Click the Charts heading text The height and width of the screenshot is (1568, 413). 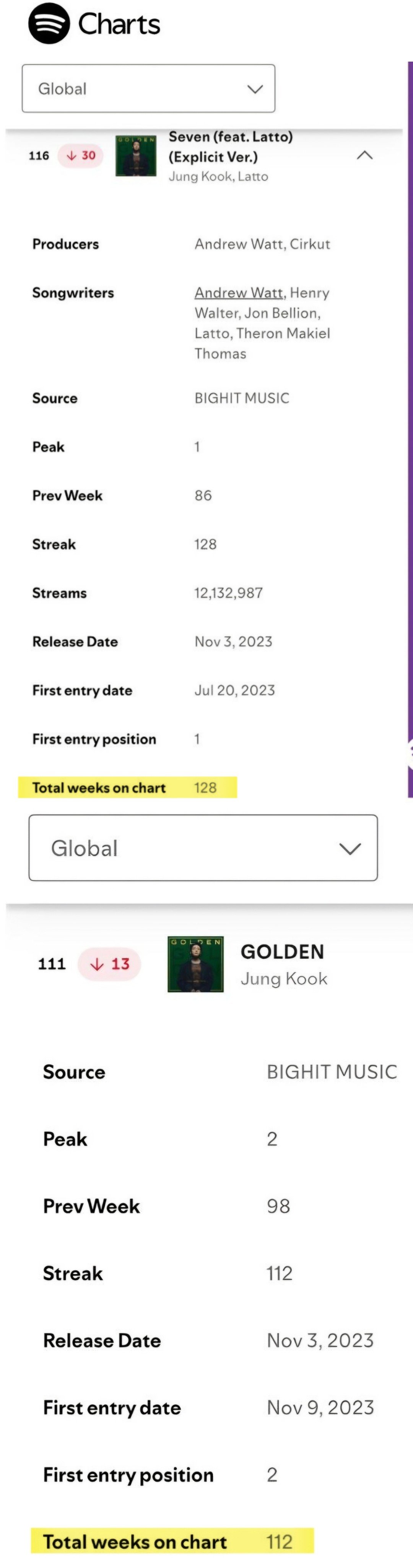pyautogui.click(x=119, y=24)
